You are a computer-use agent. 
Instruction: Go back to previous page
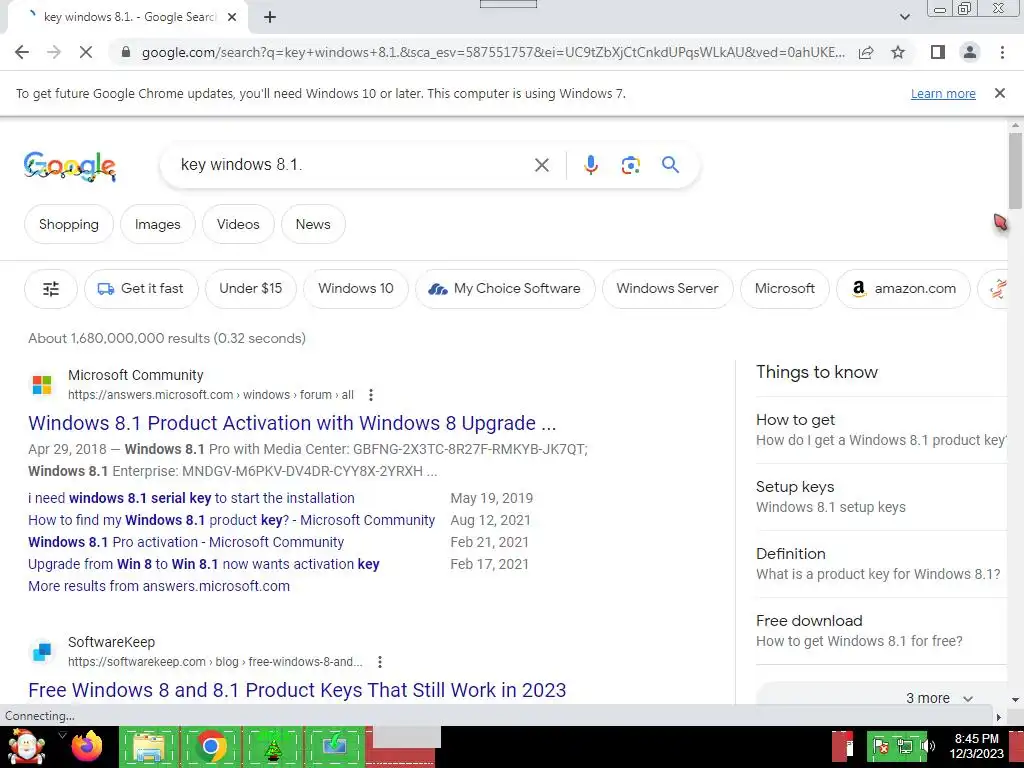click(22, 52)
